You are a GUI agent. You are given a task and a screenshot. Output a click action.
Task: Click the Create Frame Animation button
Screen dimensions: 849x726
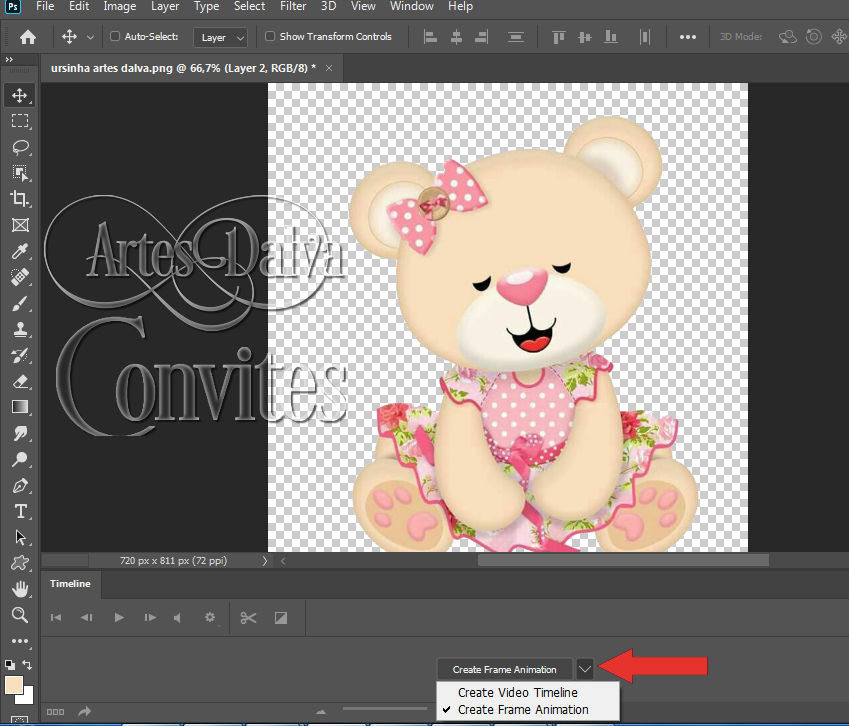pos(504,669)
